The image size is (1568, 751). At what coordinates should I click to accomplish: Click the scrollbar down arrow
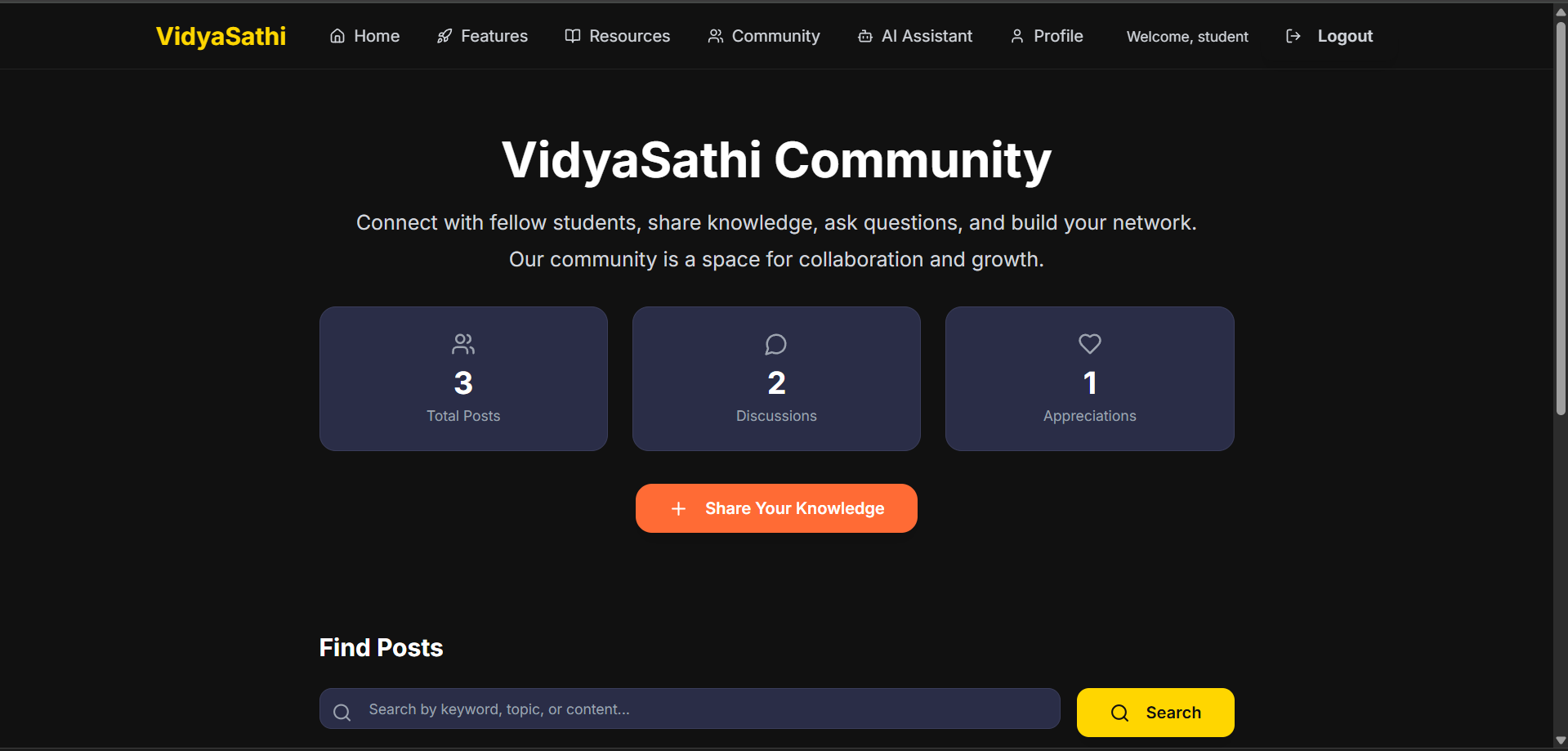pyautogui.click(x=1561, y=740)
